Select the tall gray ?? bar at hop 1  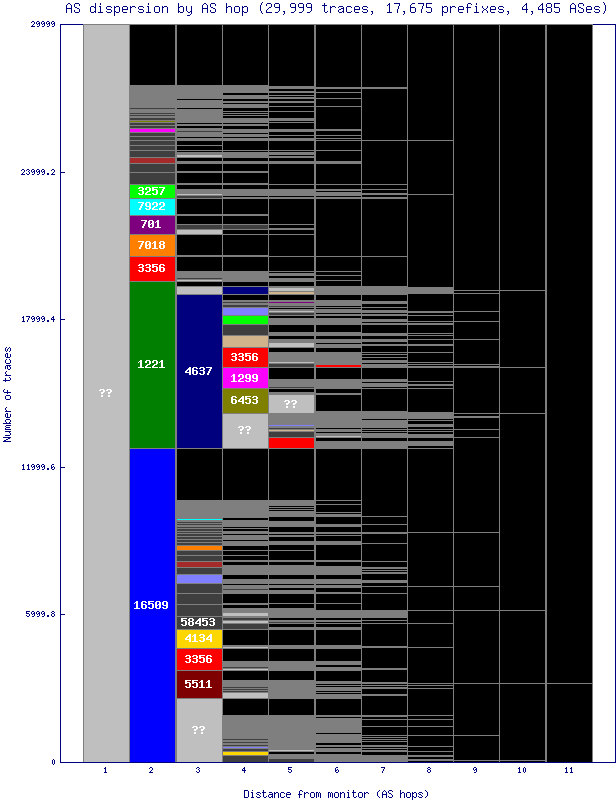[x=106, y=393]
